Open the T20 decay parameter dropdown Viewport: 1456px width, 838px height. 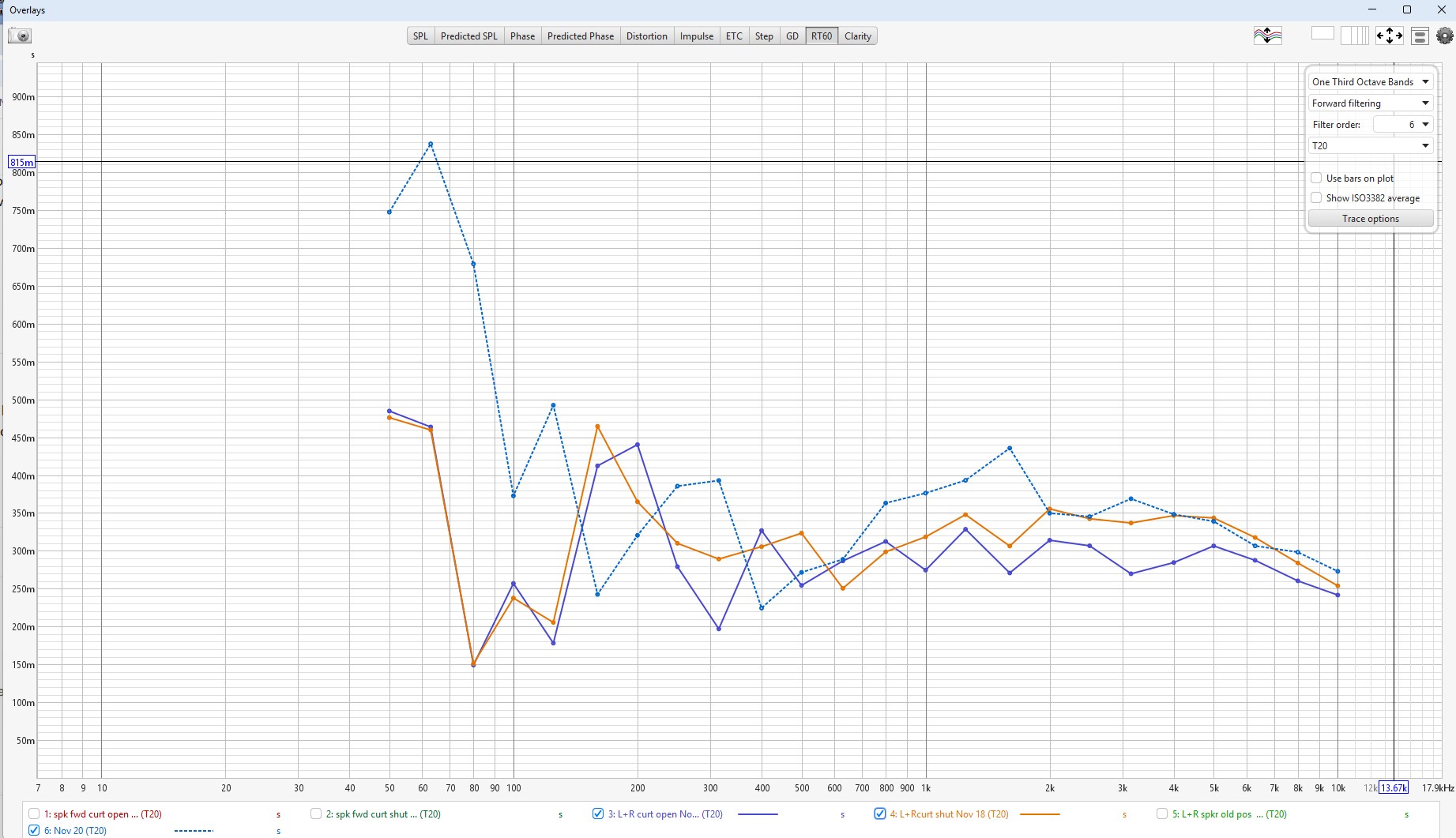pyautogui.click(x=1370, y=146)
